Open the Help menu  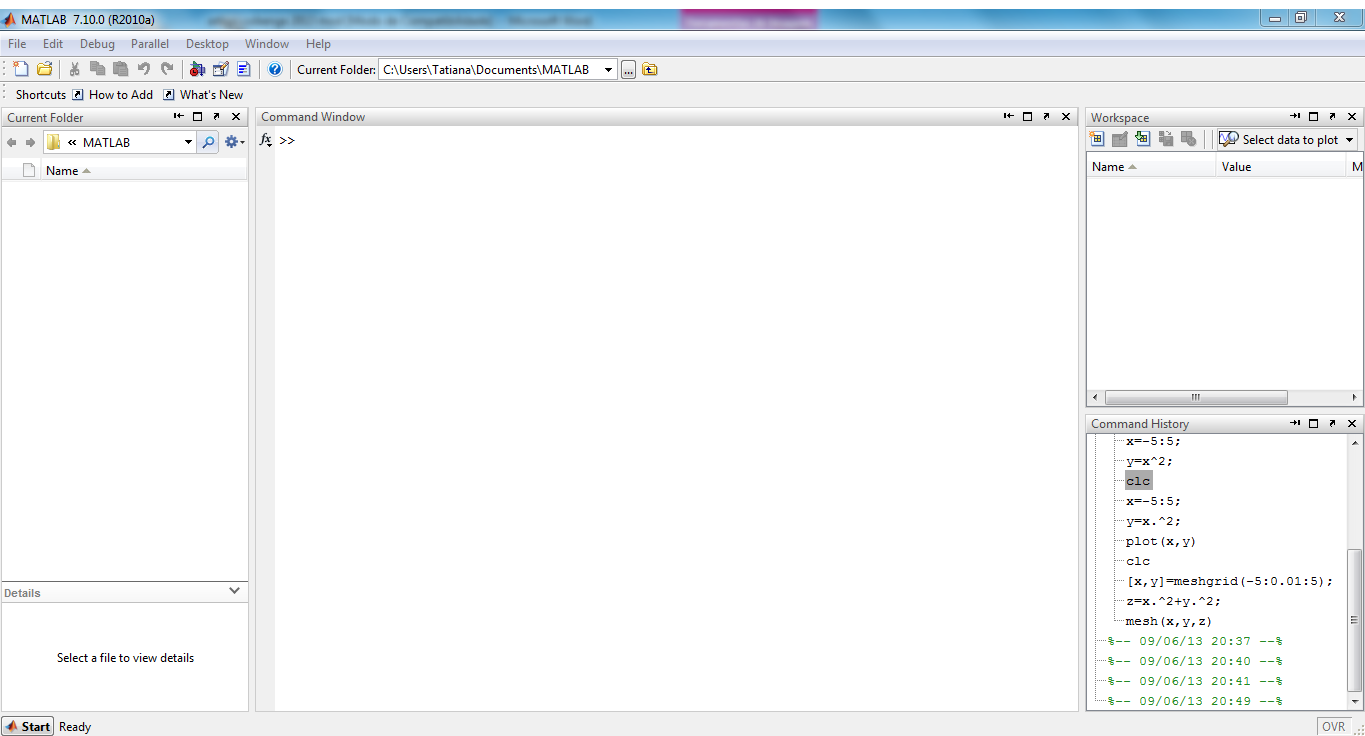point(318,44)
